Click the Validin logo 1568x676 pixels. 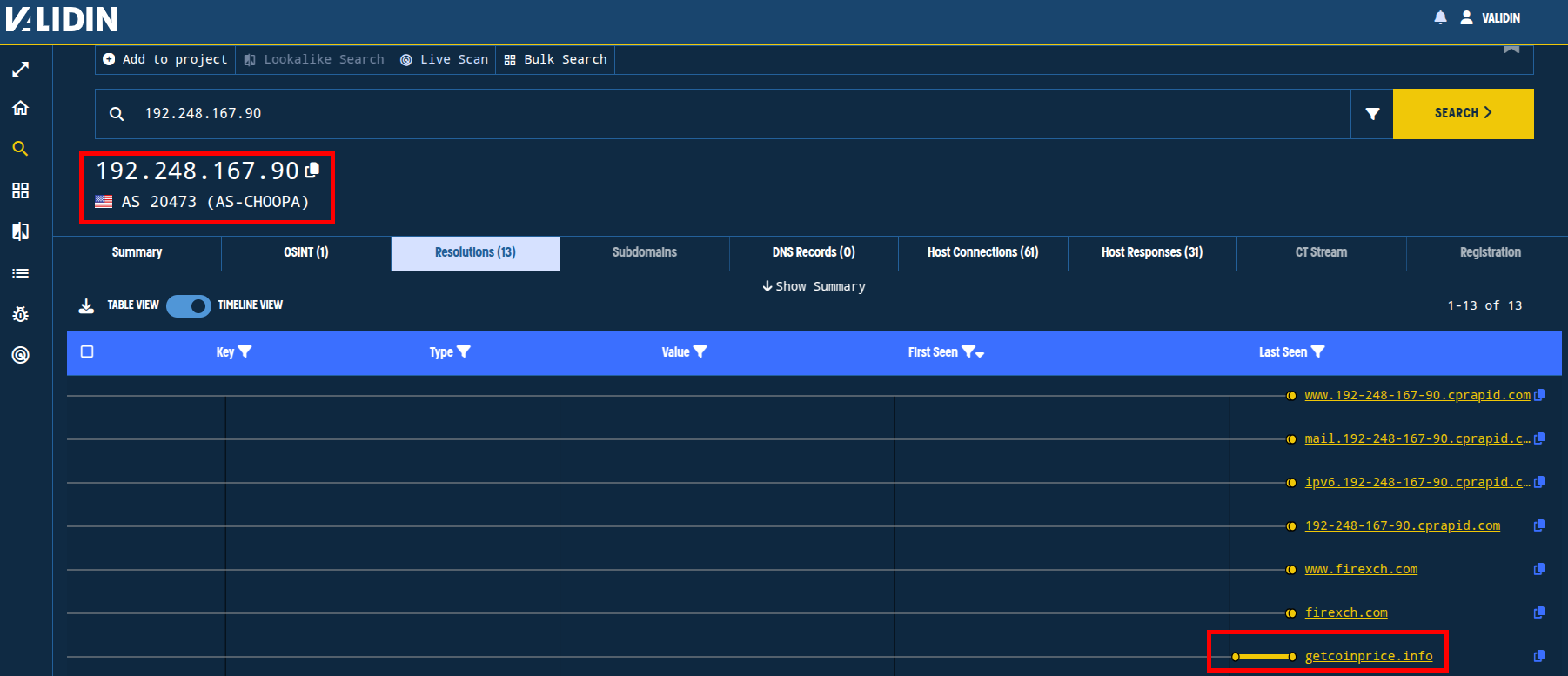coord(62,18)
